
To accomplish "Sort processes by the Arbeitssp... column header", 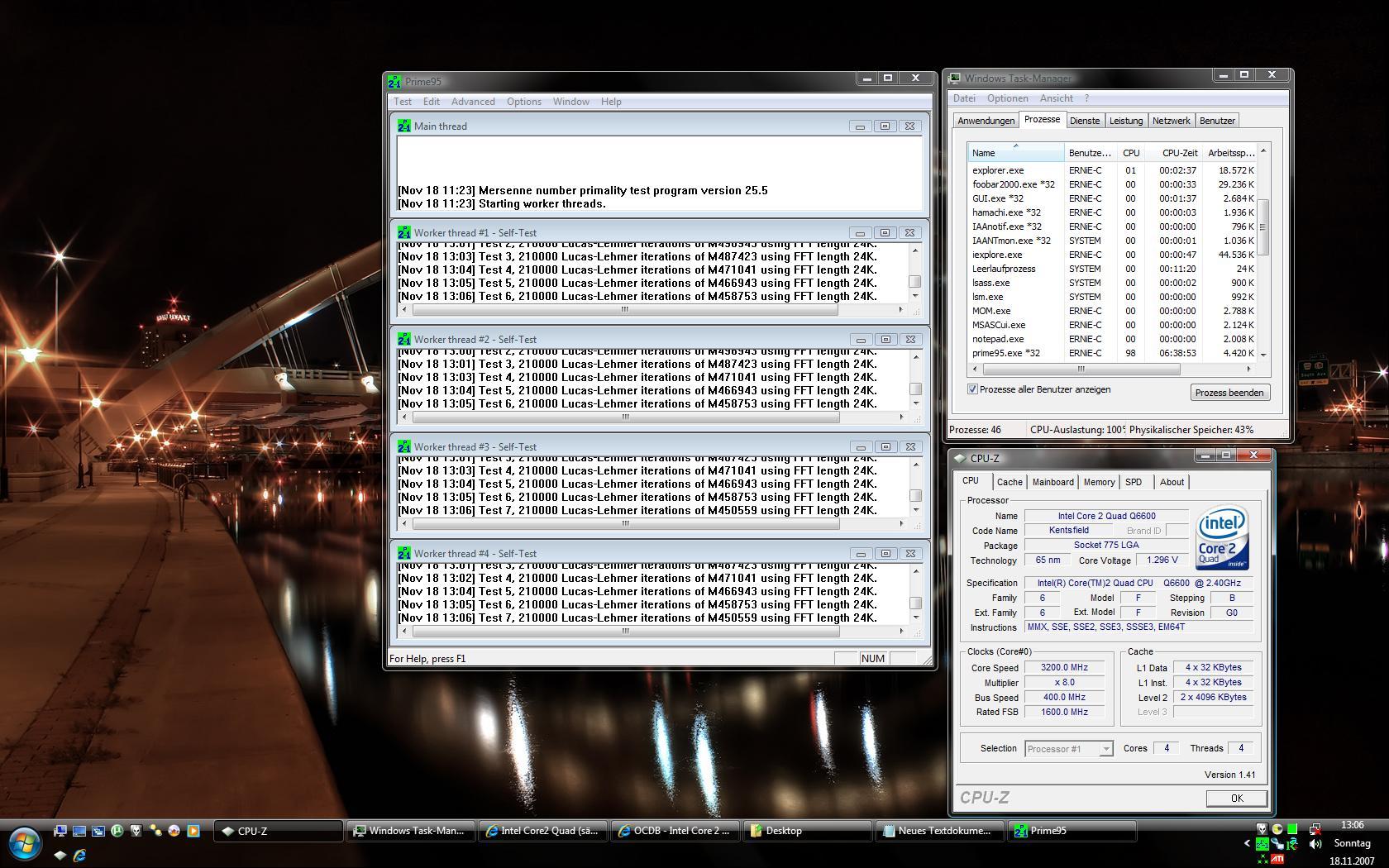I will tap(1231, 152).
